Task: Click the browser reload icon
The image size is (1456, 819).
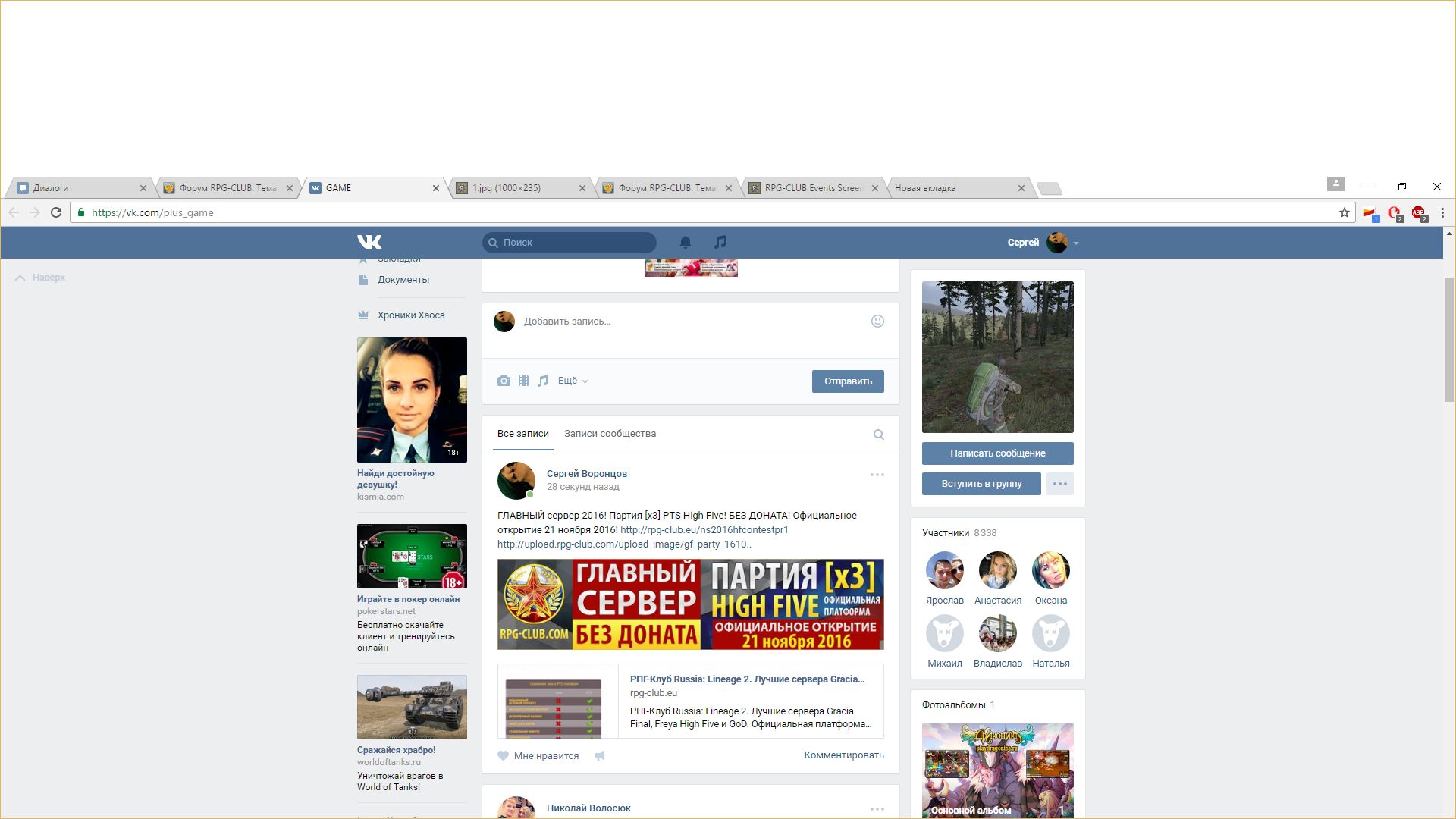Action: (x=55, y=212)
